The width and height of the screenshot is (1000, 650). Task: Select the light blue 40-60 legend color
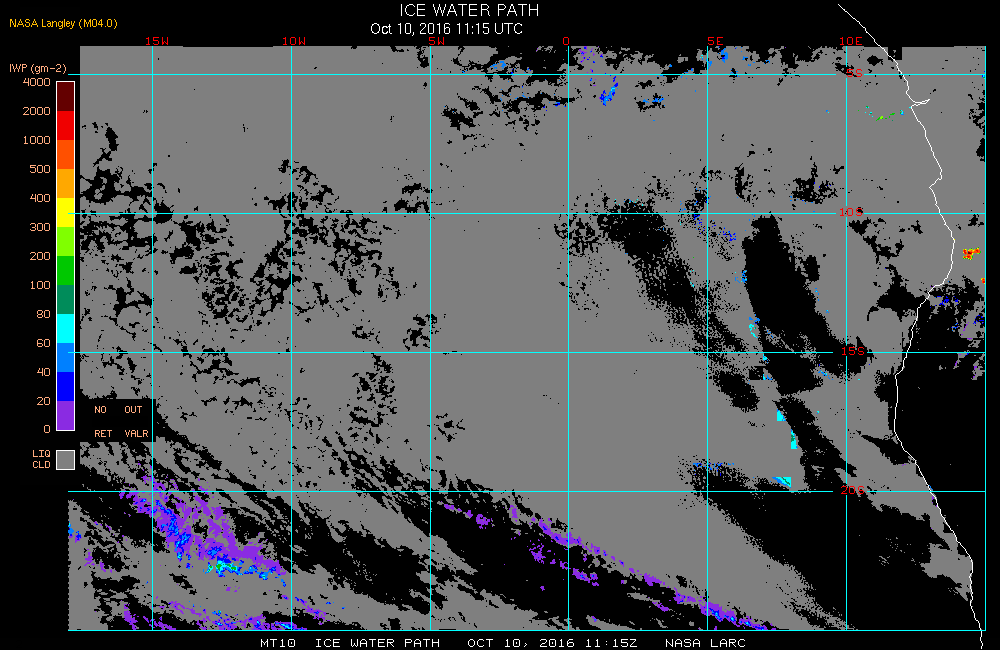tap(66, 357)
